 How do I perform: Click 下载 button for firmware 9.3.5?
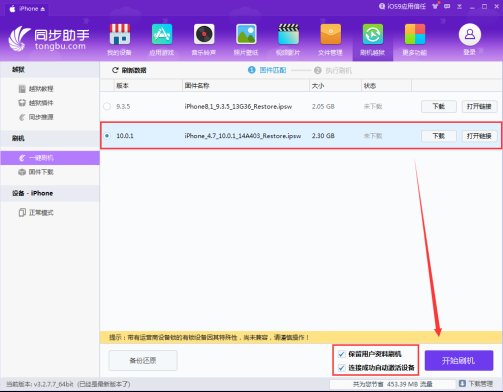click(439, 106)
